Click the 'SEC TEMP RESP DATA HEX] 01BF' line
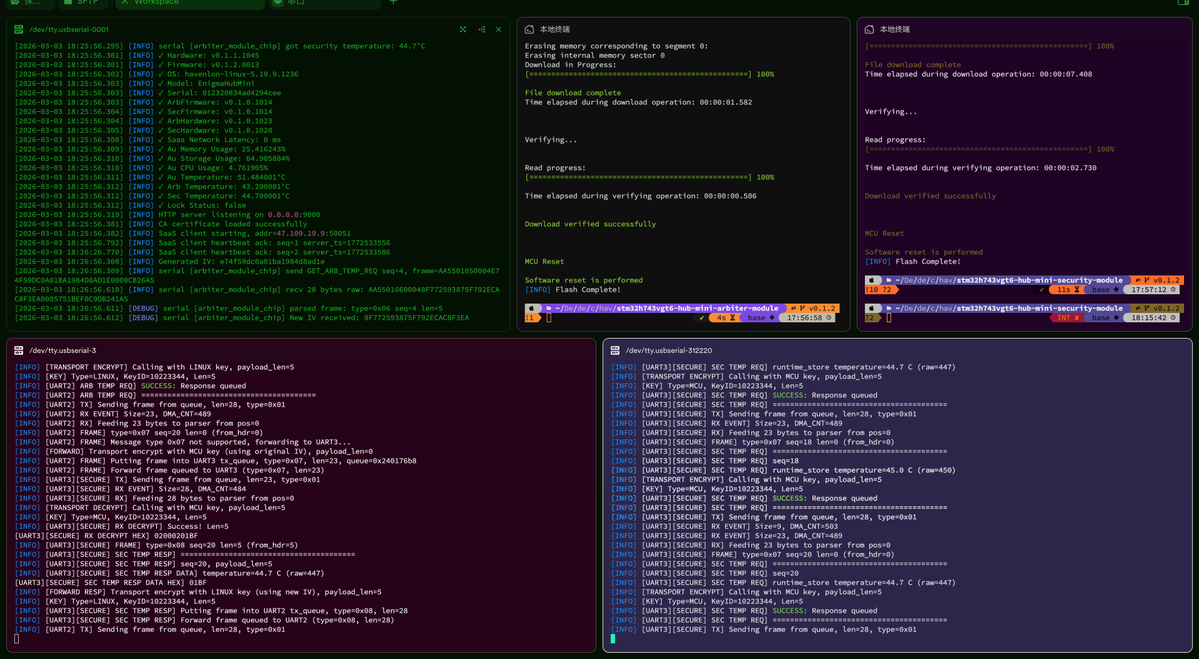The height and width of the screenshot is (659, 1199). [110, 583]
